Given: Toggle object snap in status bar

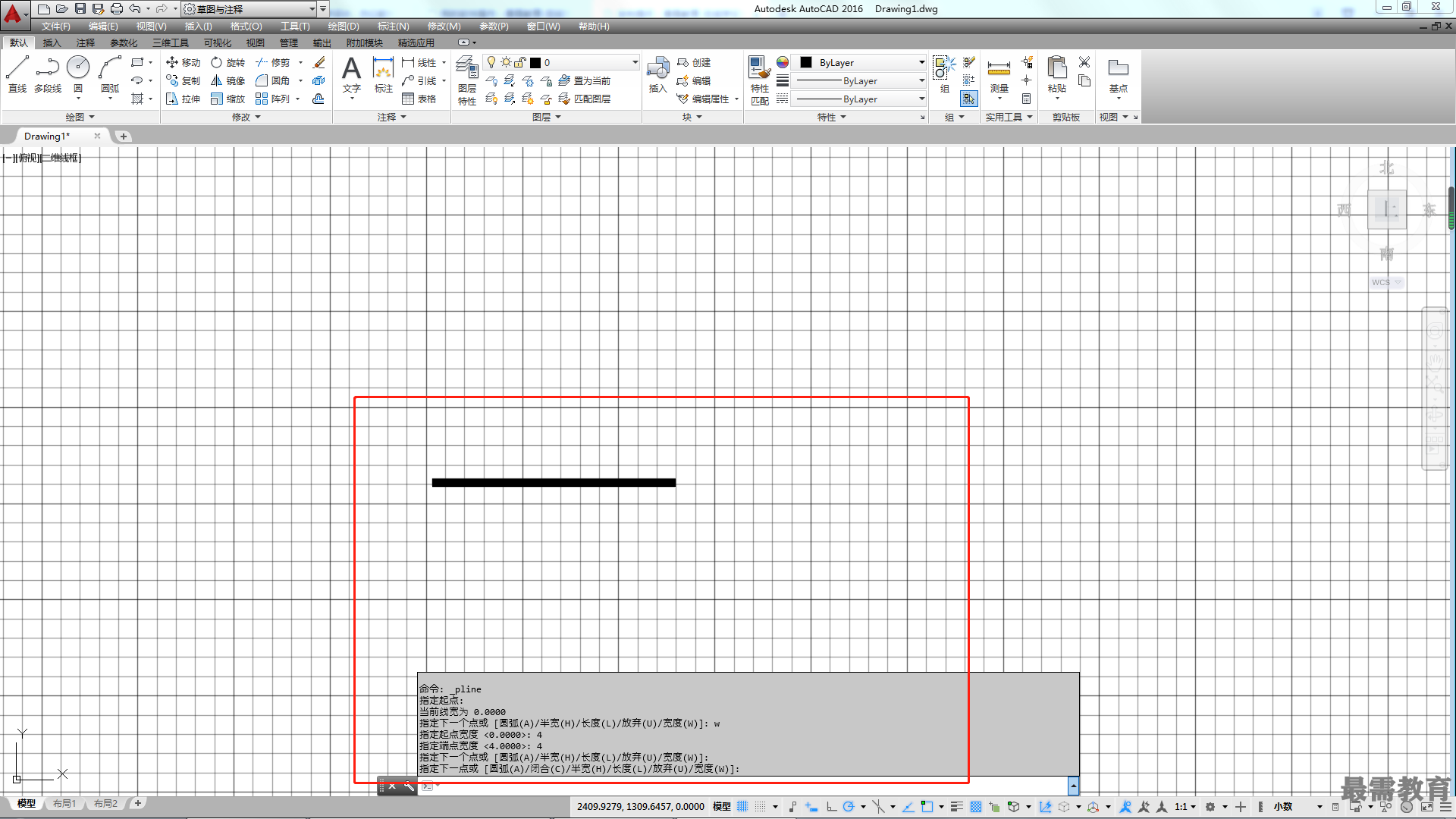Looking at the screenshot, I should coord(927,807).
